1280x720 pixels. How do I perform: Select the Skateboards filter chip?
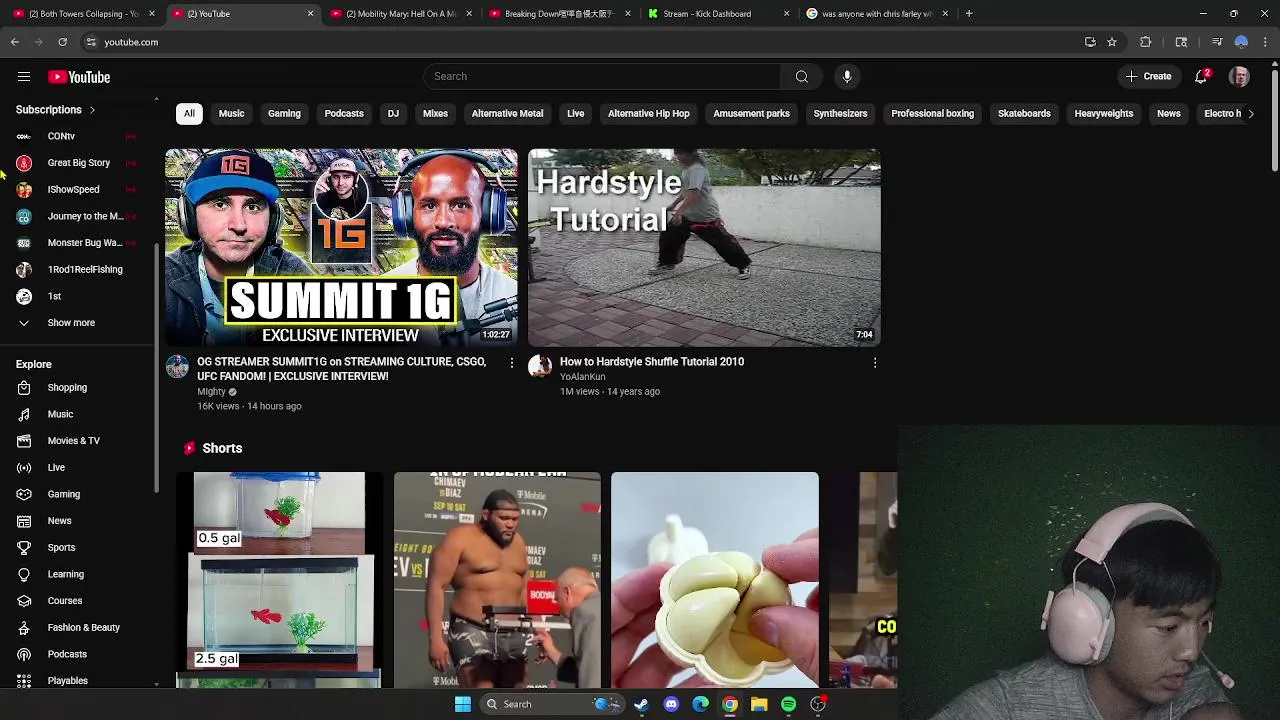1024,114
